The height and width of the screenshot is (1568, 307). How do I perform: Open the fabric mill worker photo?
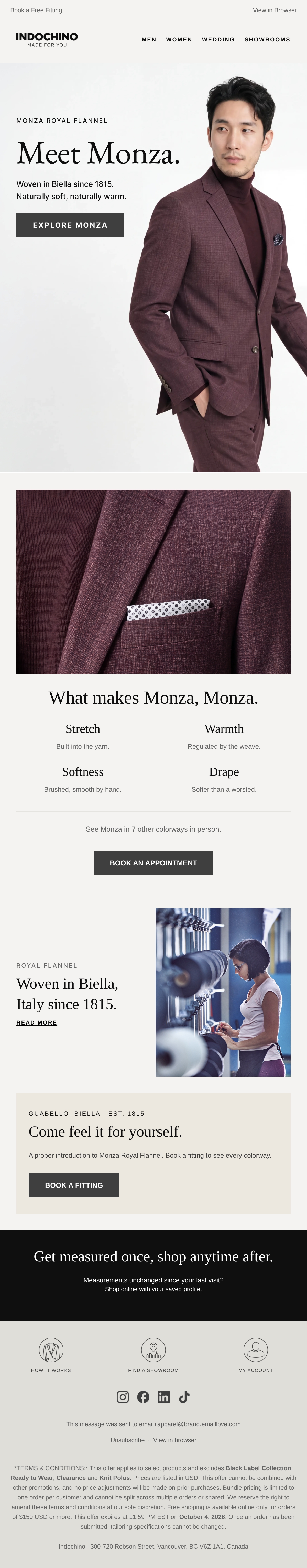tap(223, 992)
